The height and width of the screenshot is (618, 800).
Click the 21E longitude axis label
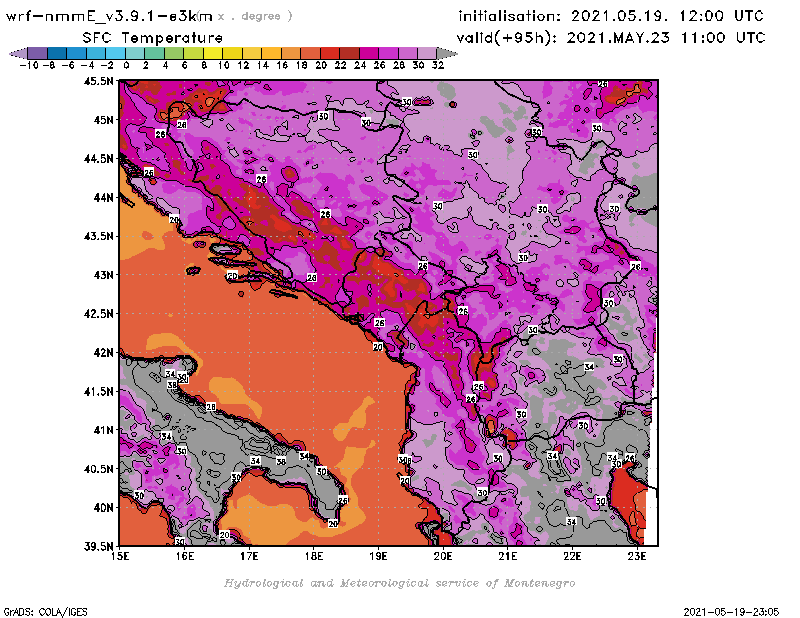(508, 556)
